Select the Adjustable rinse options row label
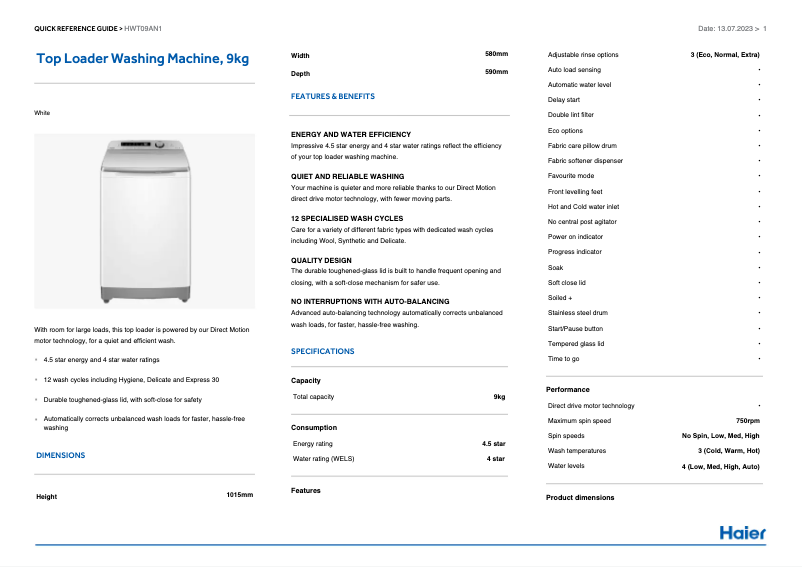Image resolution: width=802 pixels, height=567 pixels. (583, 54)
